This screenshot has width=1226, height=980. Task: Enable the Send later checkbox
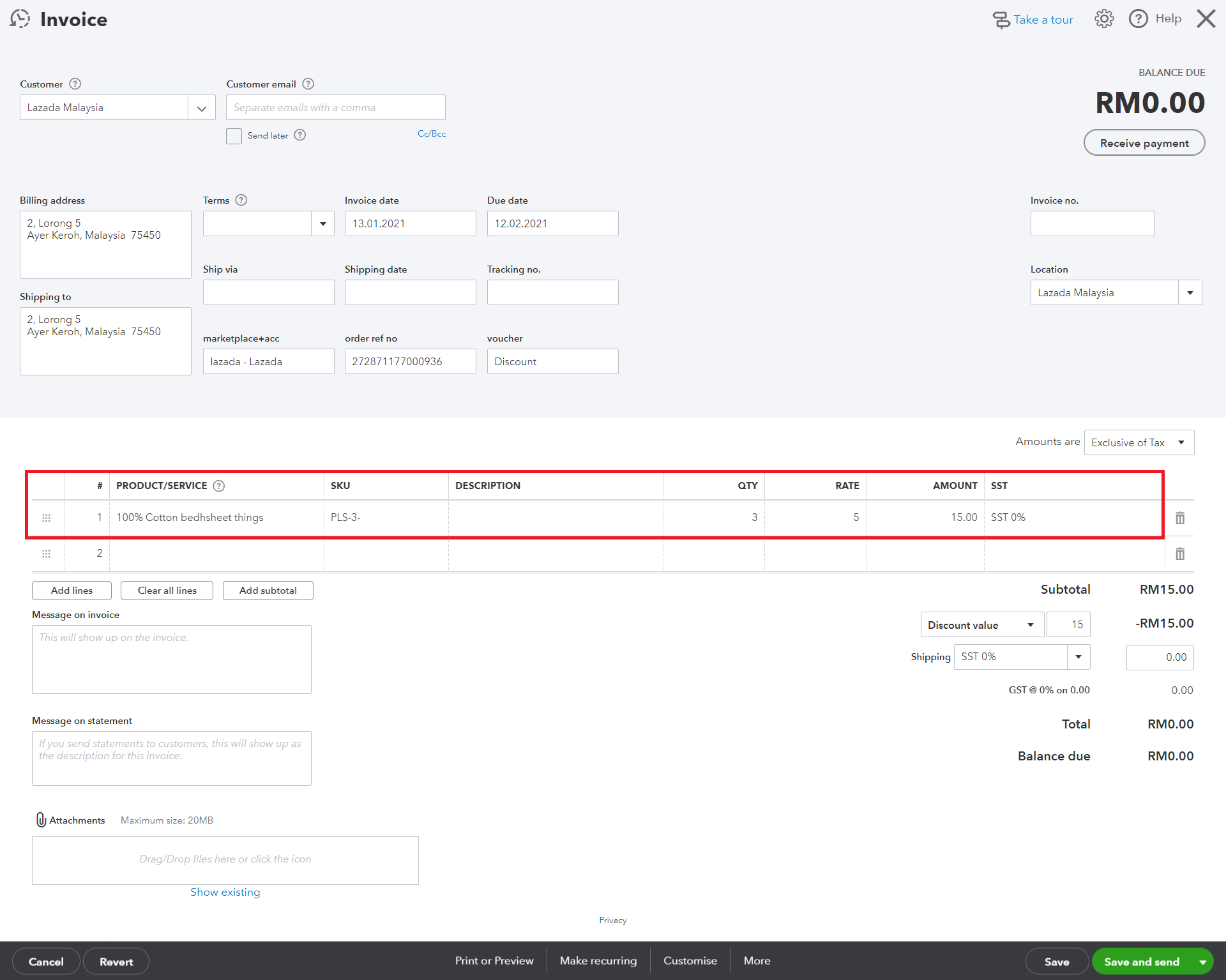(234, 136)
